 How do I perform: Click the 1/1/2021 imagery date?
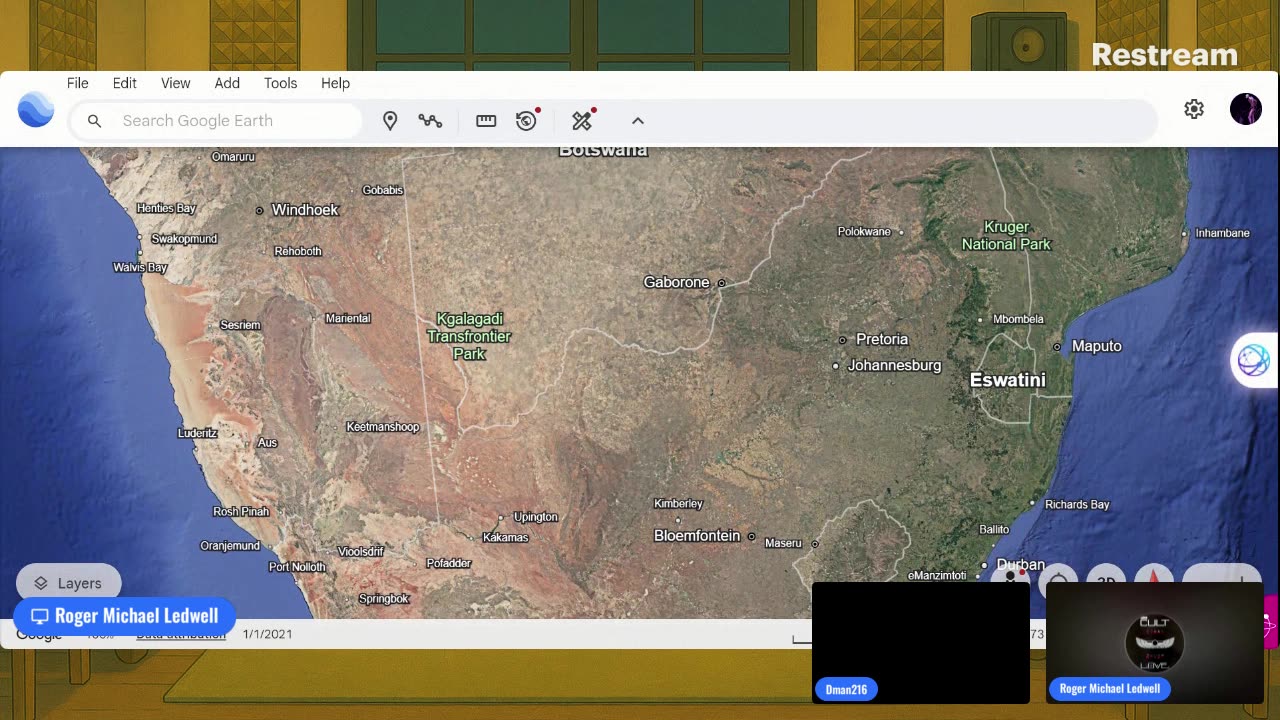pos(267,634)
